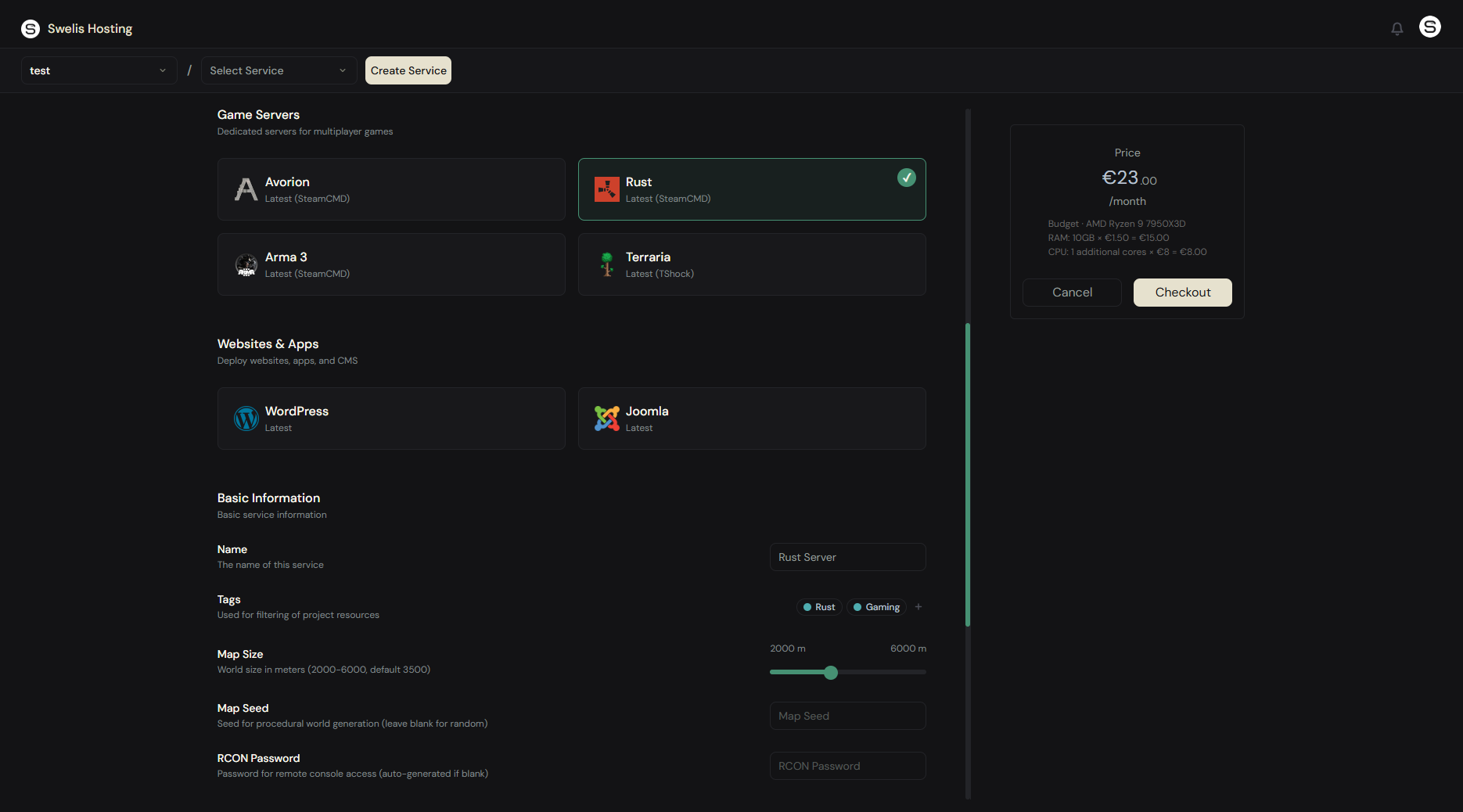Screen dimensions: 1463x812
Task: Click the plus icon to add a tag
Action: [918, 606]
